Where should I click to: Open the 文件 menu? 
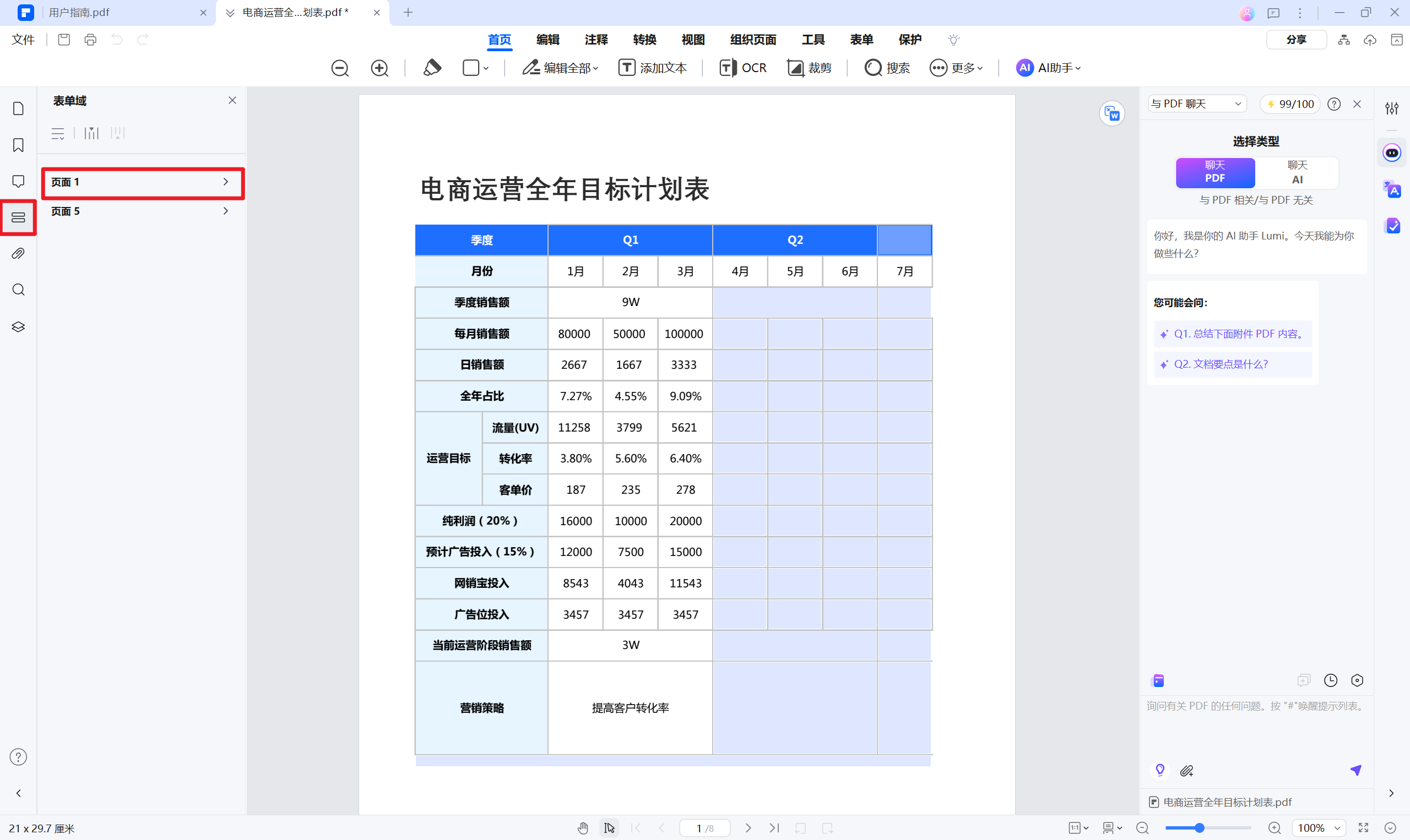click(x=23, y=40)
